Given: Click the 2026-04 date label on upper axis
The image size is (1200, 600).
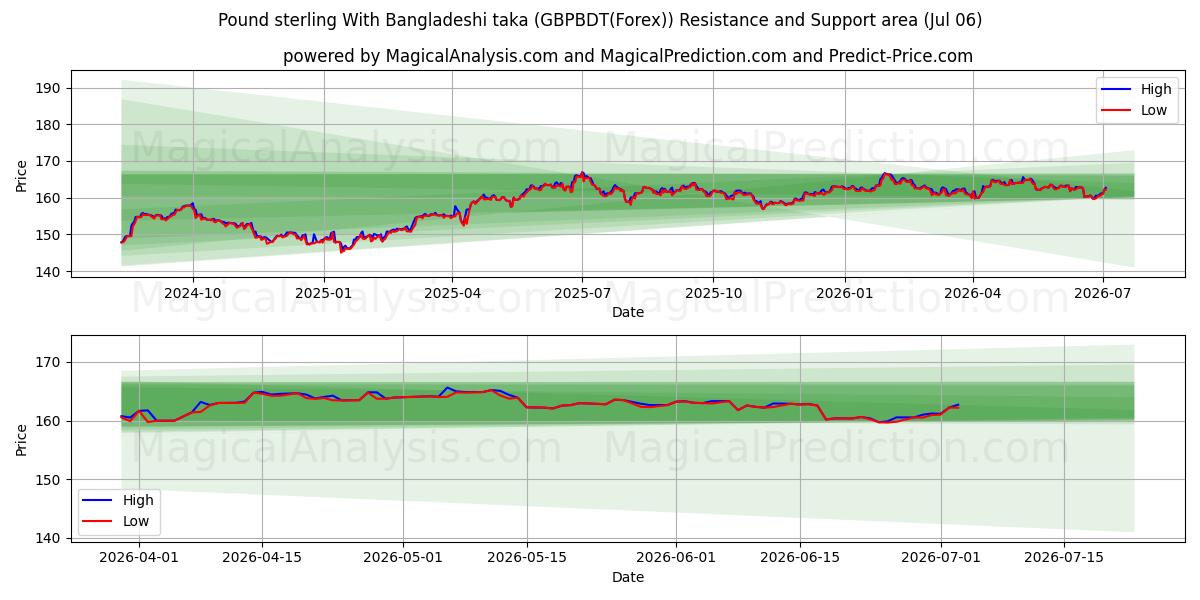Looking at the screenshot, I should [x=973, y=294].
